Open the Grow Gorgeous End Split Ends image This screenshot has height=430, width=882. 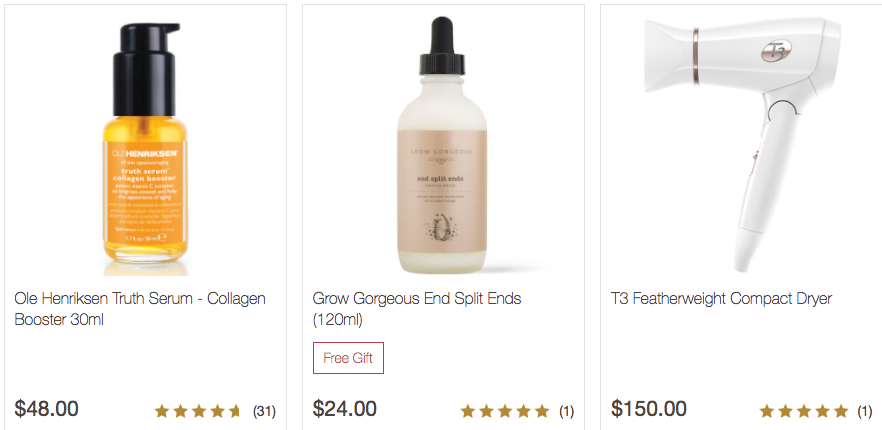[442, 145]
